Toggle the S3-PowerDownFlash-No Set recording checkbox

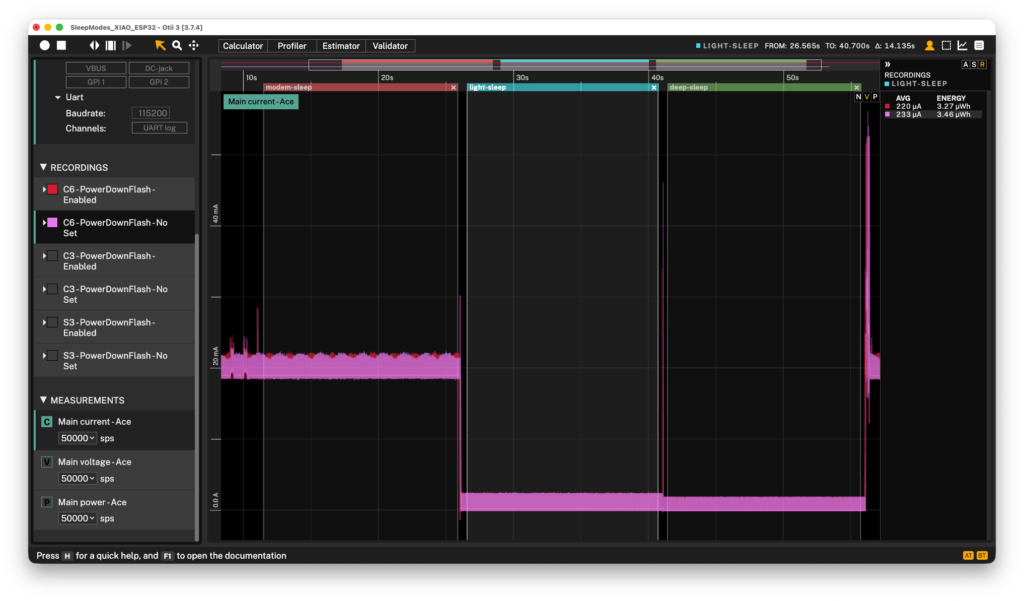coord(52,356)
